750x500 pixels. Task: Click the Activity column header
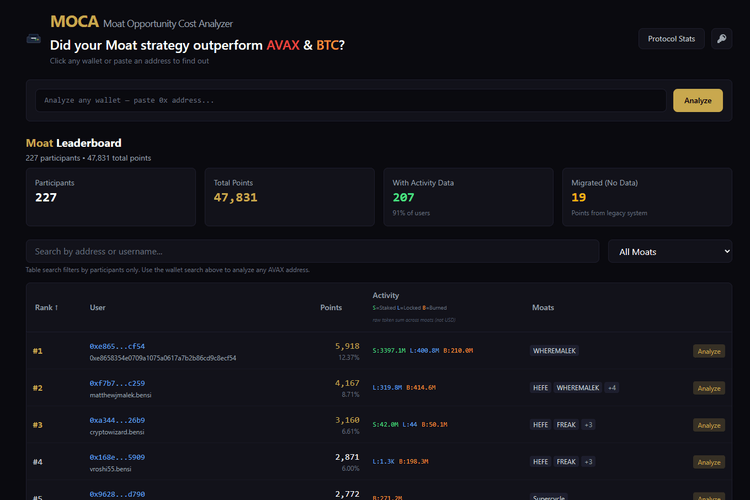coord(386,296)
